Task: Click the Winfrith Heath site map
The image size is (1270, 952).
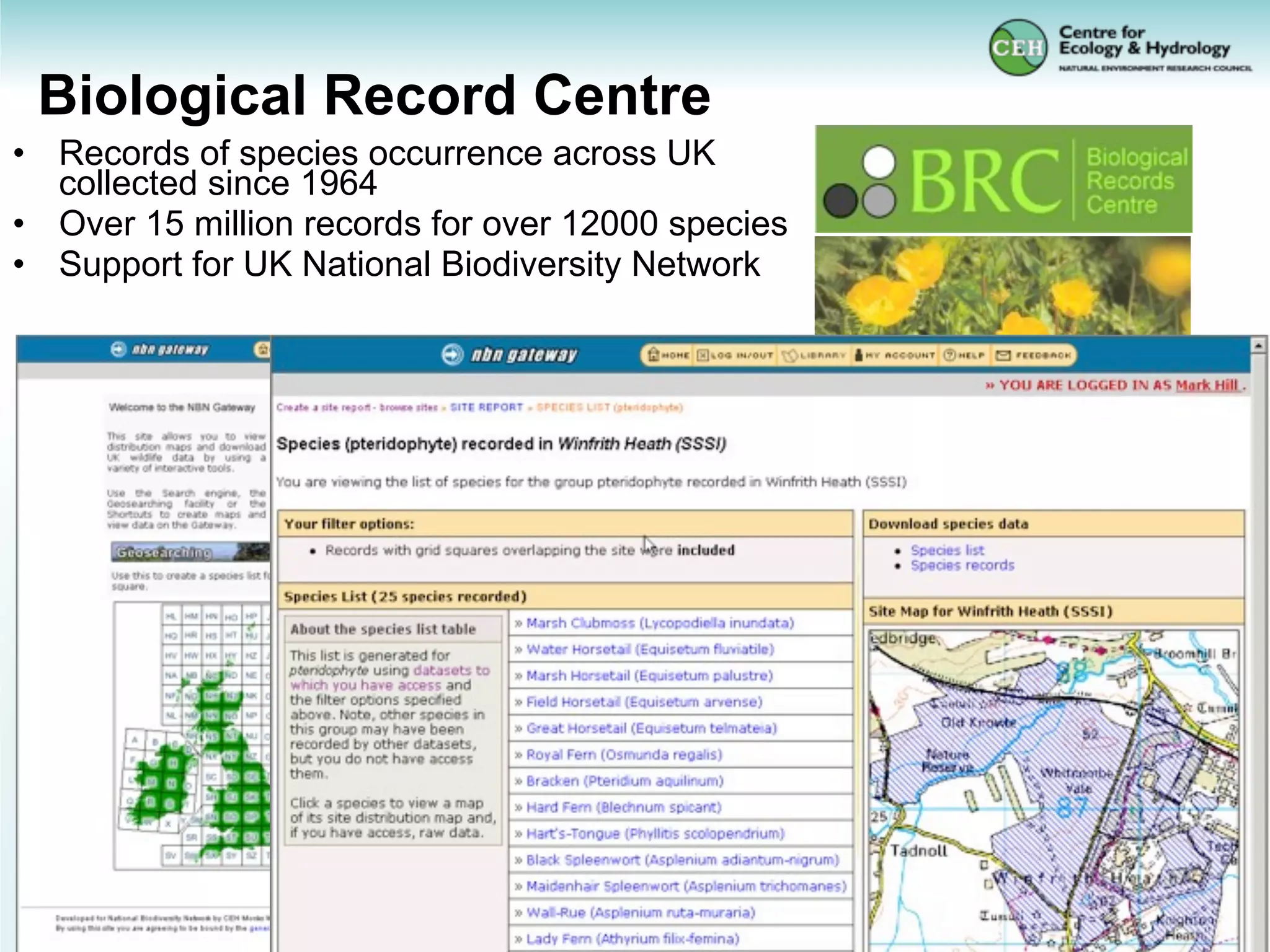Action: pyautogui.click(x=1053, y=790)
